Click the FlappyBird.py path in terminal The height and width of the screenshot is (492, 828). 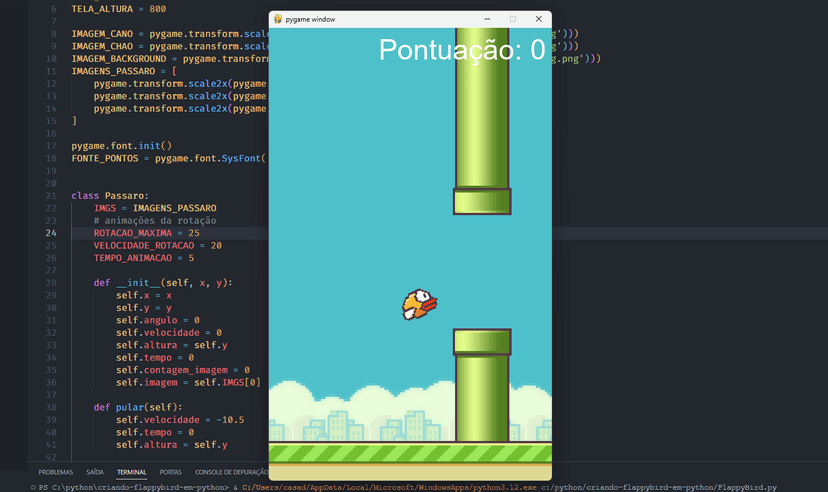(658, 487)
